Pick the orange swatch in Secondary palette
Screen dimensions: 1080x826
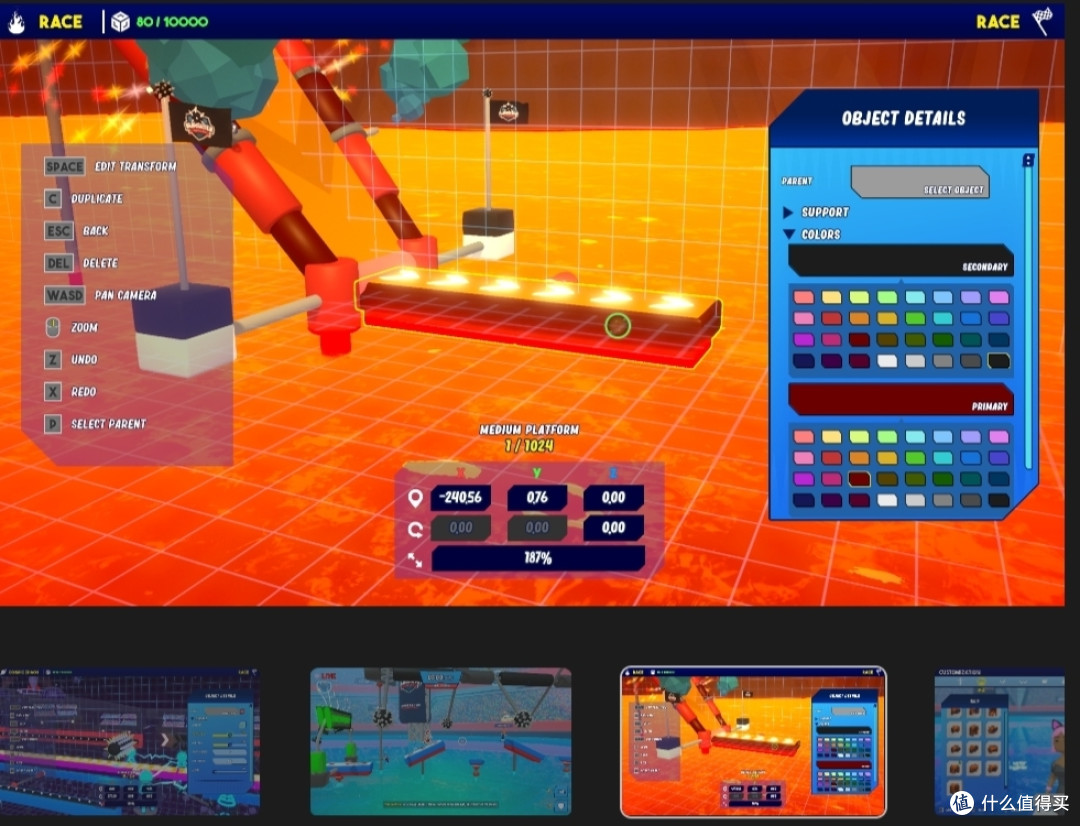tap(860, 318)
